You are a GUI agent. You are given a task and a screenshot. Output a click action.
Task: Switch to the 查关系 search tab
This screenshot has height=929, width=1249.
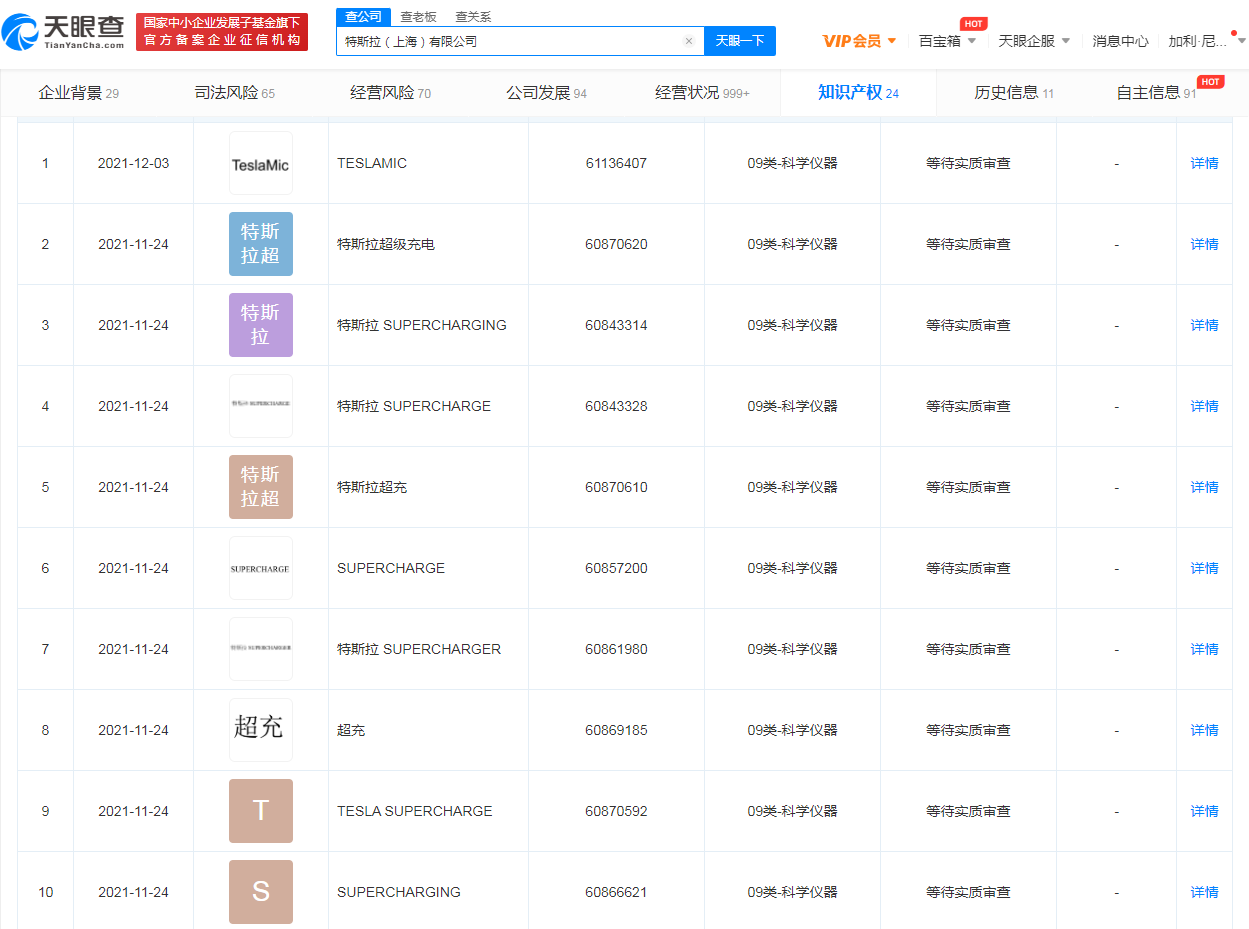point(473,17)
